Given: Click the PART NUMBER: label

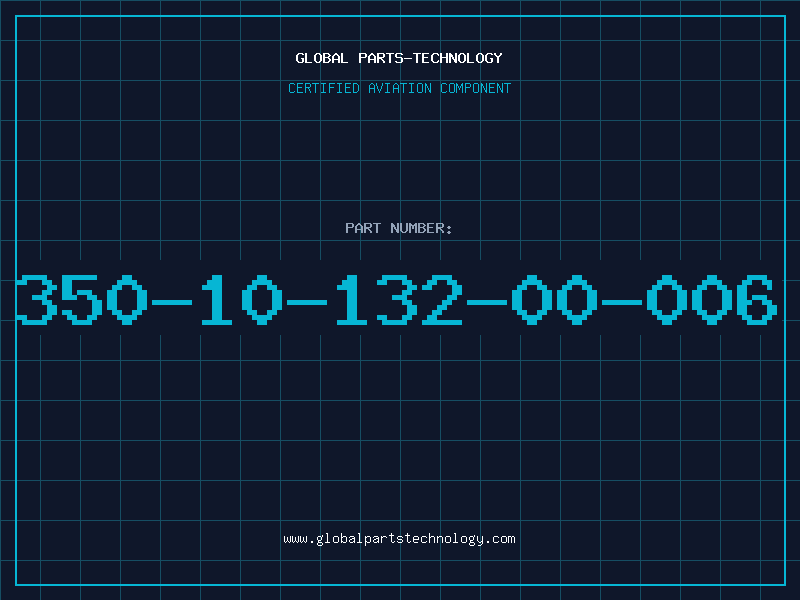Looking at the screenshot, I should 398,228.
